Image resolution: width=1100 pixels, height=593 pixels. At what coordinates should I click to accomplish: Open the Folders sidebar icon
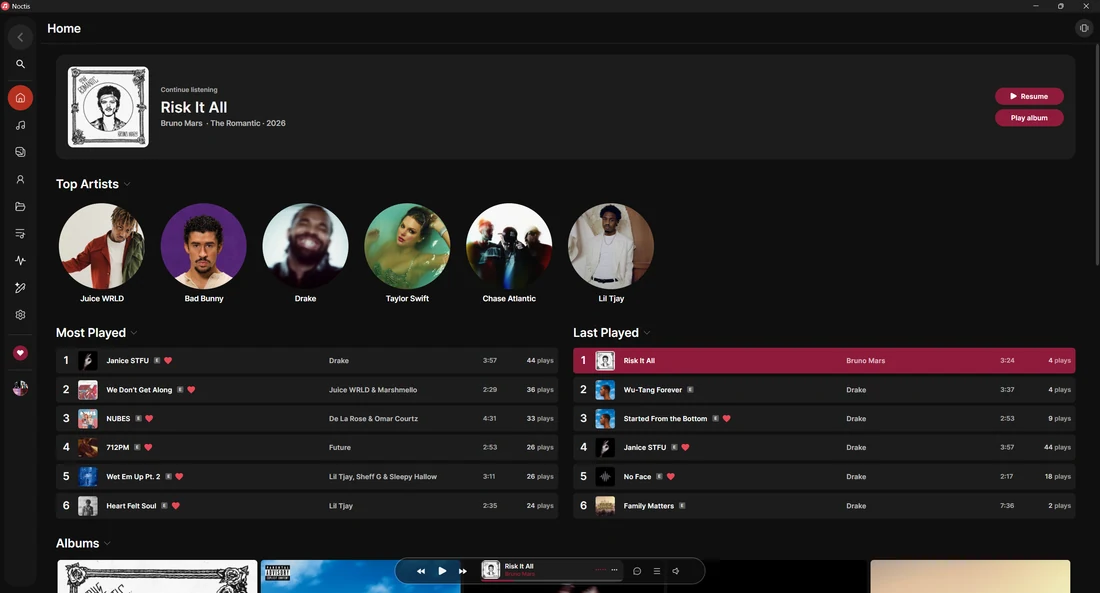(x=20, y=206)
